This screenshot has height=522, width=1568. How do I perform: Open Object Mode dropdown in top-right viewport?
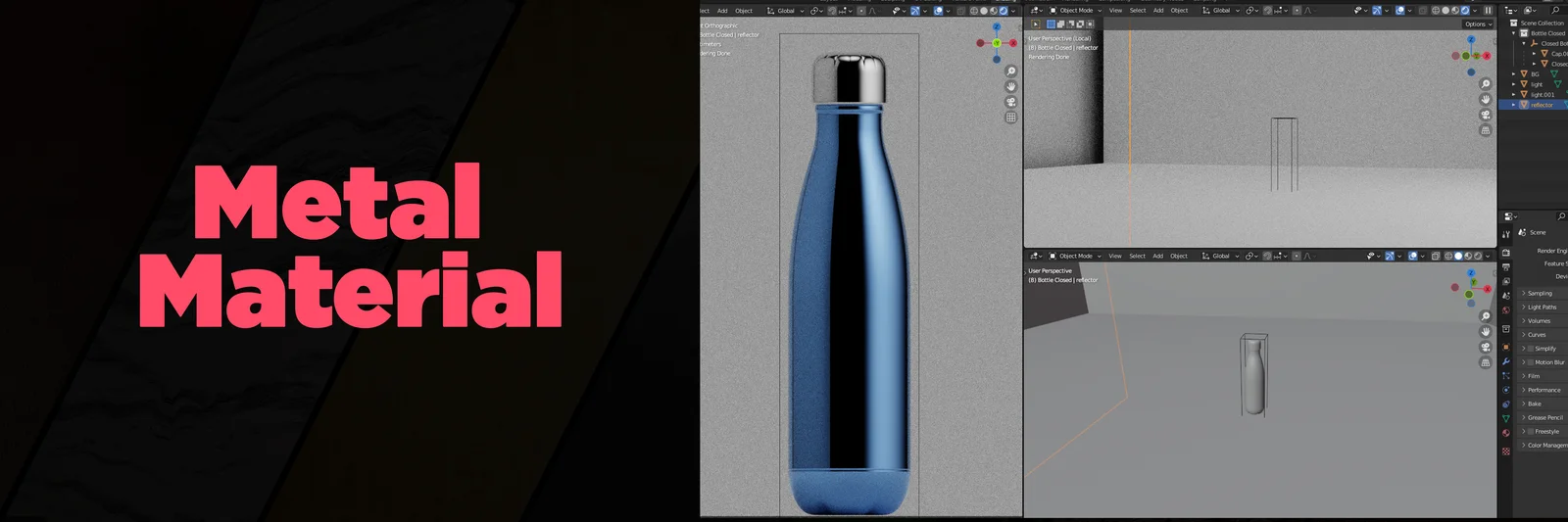[x=1075, y=10]
